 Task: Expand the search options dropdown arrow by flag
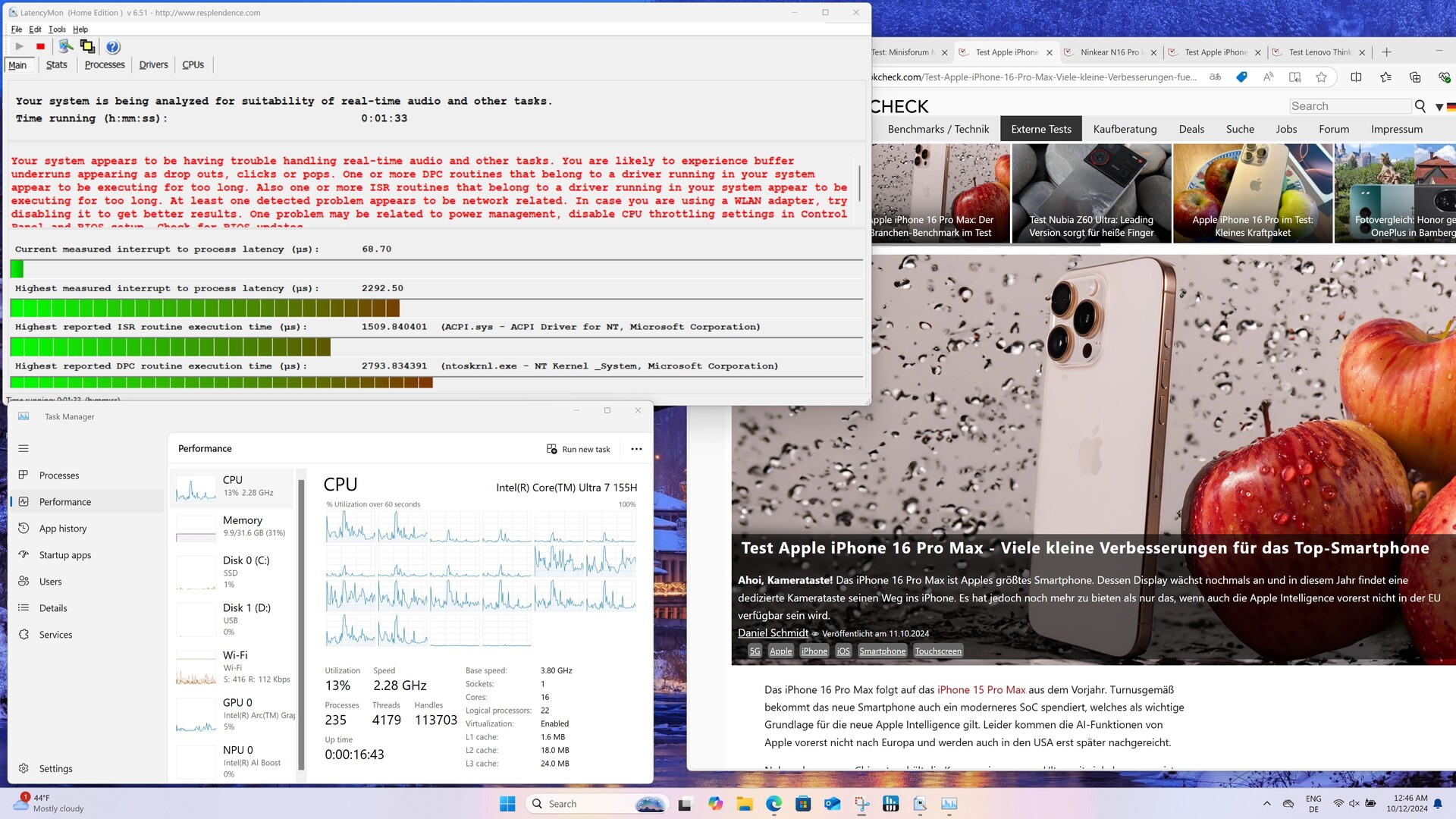1439,107
